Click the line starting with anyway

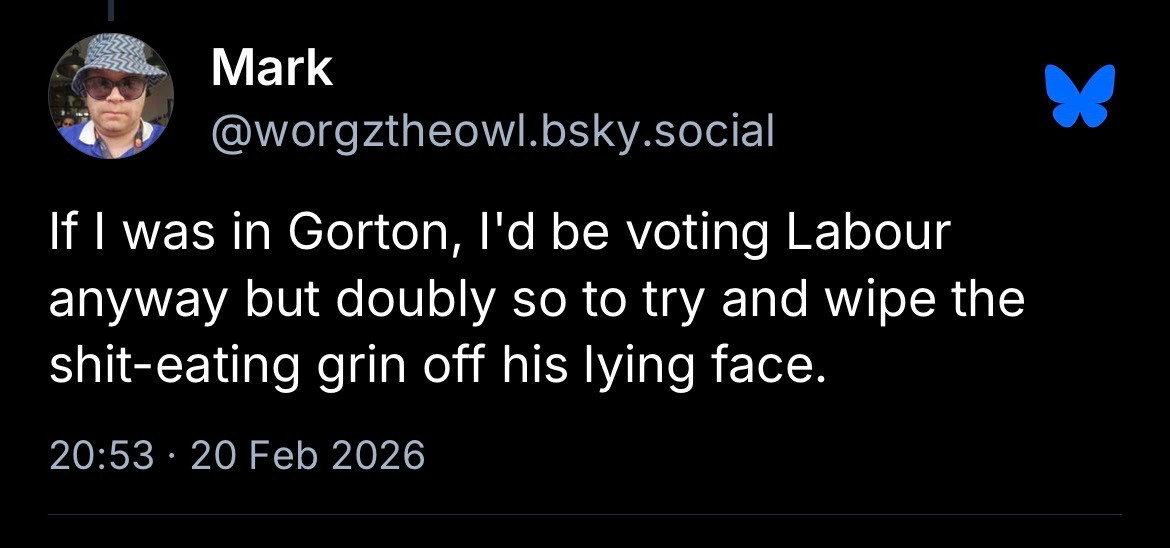[536, 300]
